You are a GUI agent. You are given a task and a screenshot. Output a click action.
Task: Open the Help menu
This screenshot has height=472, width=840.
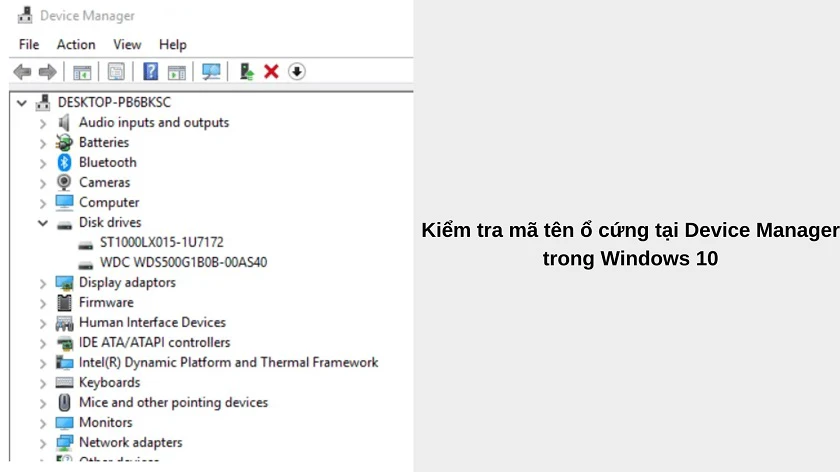coord(172,44)
